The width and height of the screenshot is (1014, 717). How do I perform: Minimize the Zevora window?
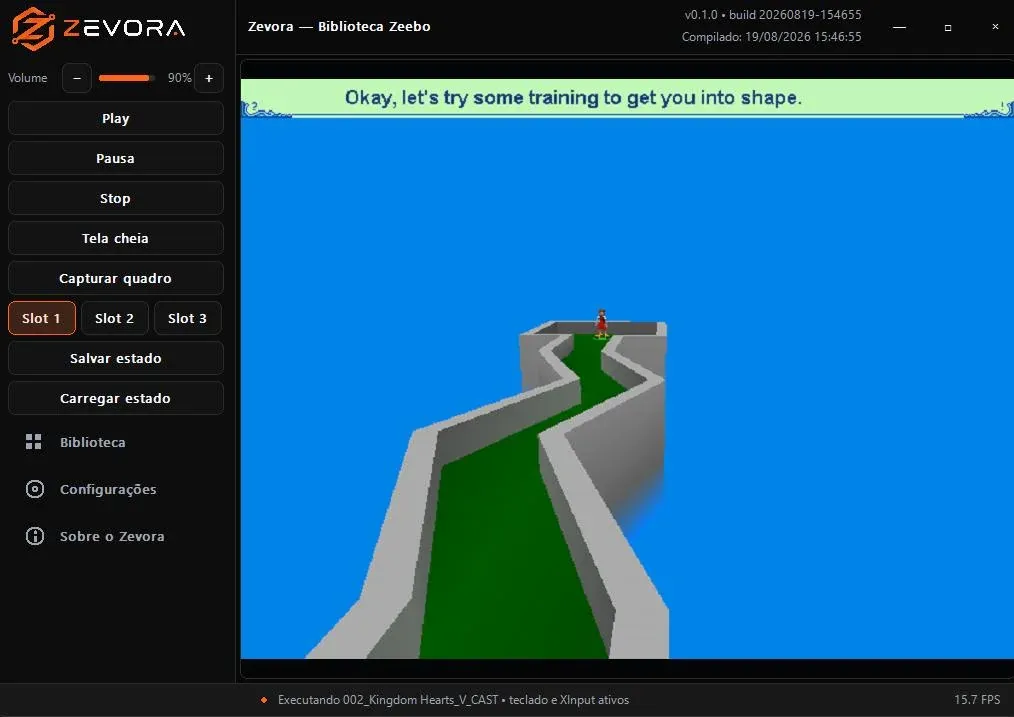pos(900,27)
